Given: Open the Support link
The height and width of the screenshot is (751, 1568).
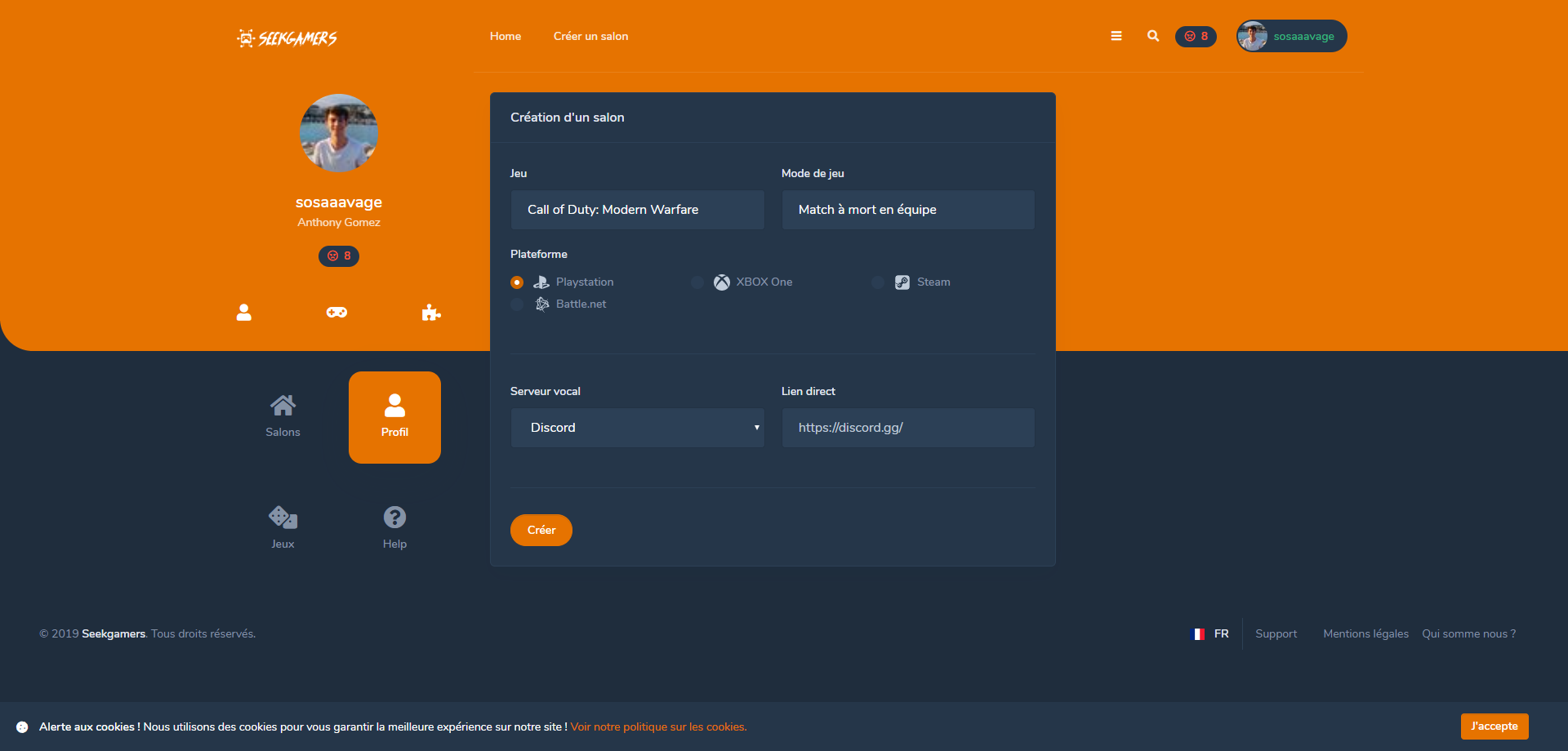Looking at the screenshot, I should 1276,634.
